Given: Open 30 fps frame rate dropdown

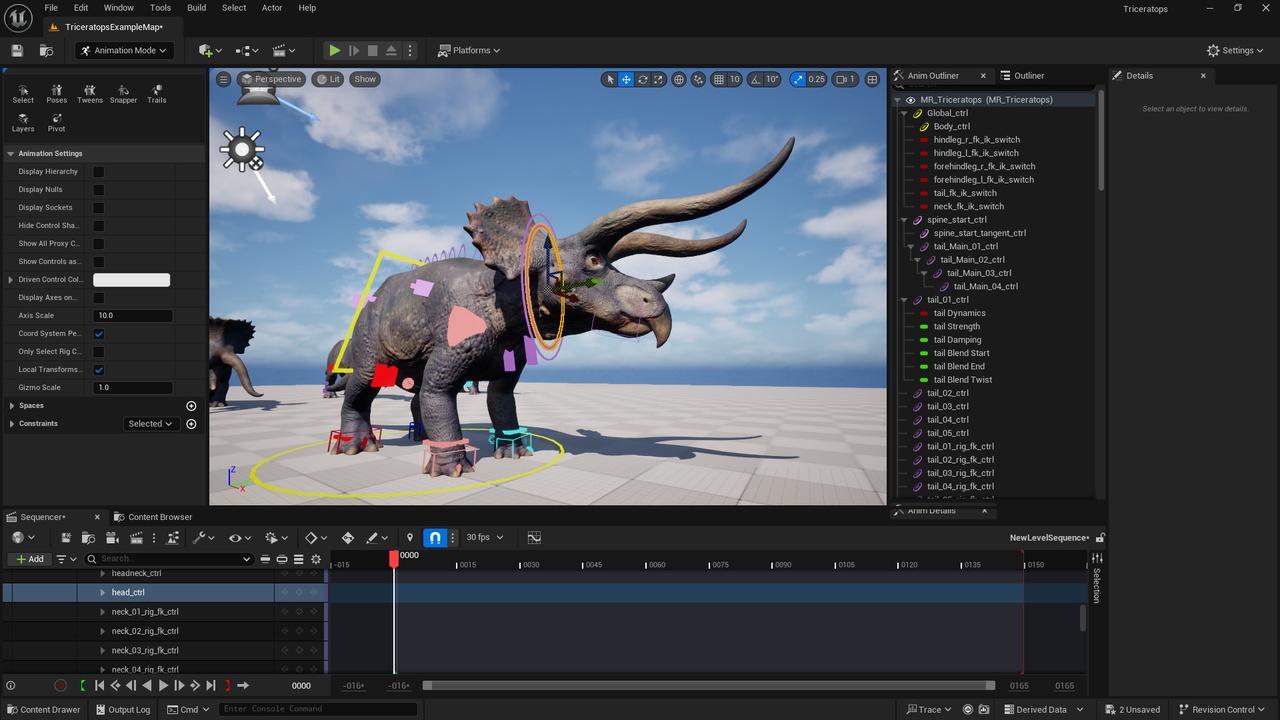Looking at the screenshot, I should [x=485, y=537].
